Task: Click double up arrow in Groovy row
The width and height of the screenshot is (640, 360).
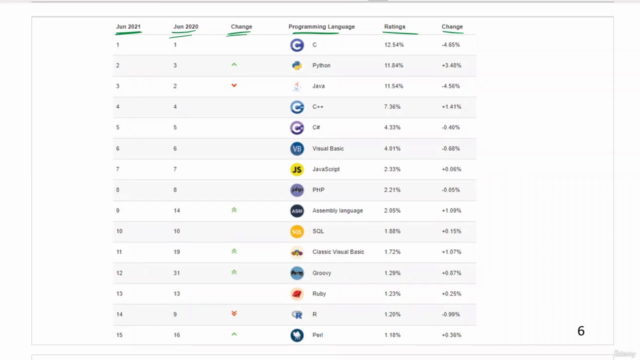Action: pos(234,272)
